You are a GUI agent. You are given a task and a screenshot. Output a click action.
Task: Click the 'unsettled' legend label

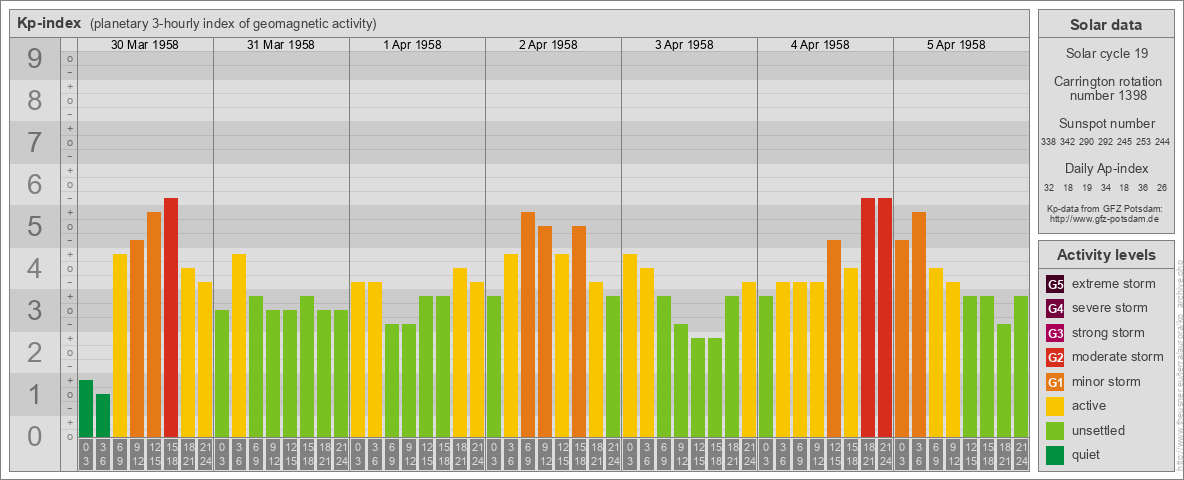pos(1099,430)
